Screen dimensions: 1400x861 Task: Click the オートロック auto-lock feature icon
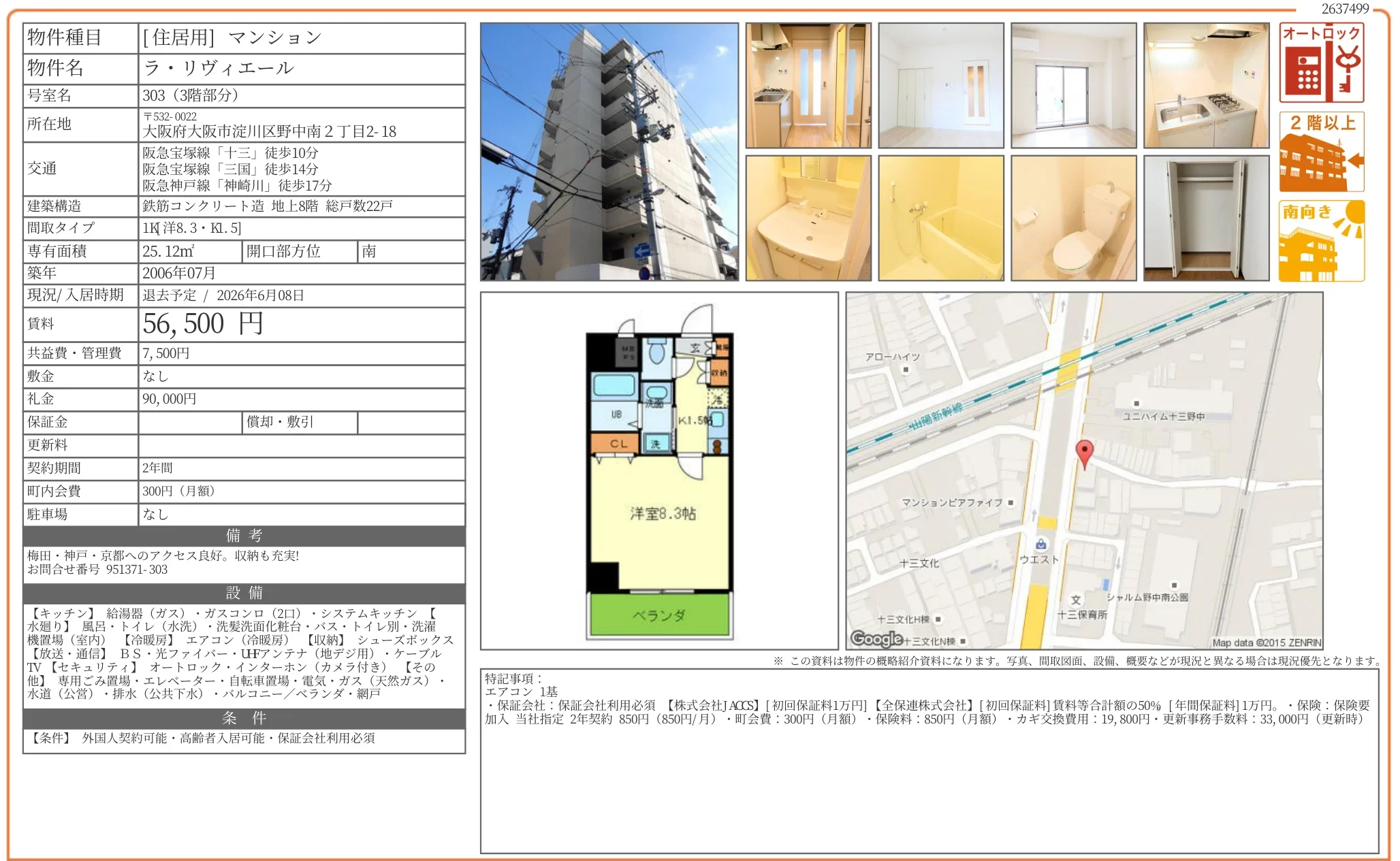[1321, 63]
